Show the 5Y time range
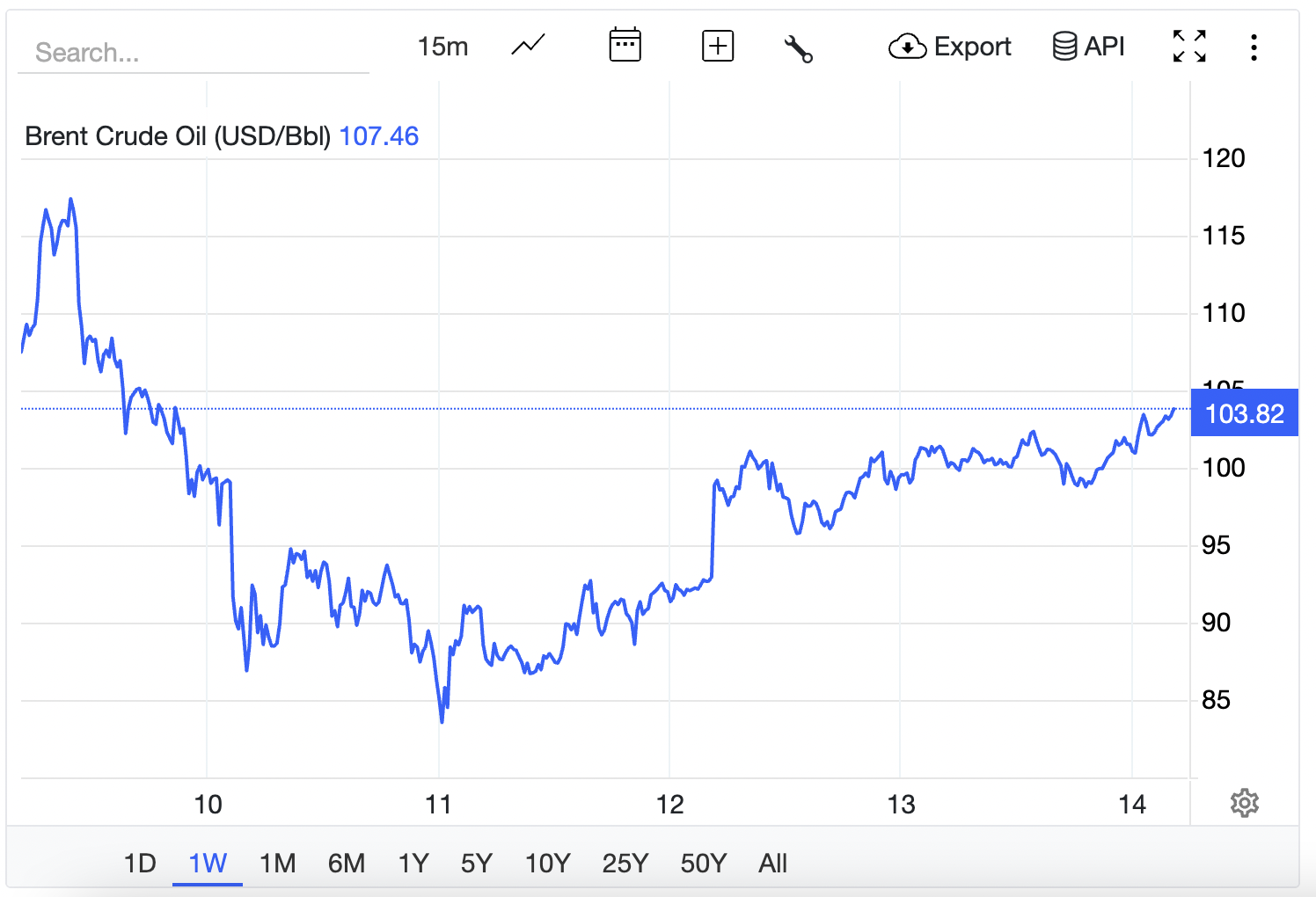This screenshot has width=1316, height=897. (477, 863)
